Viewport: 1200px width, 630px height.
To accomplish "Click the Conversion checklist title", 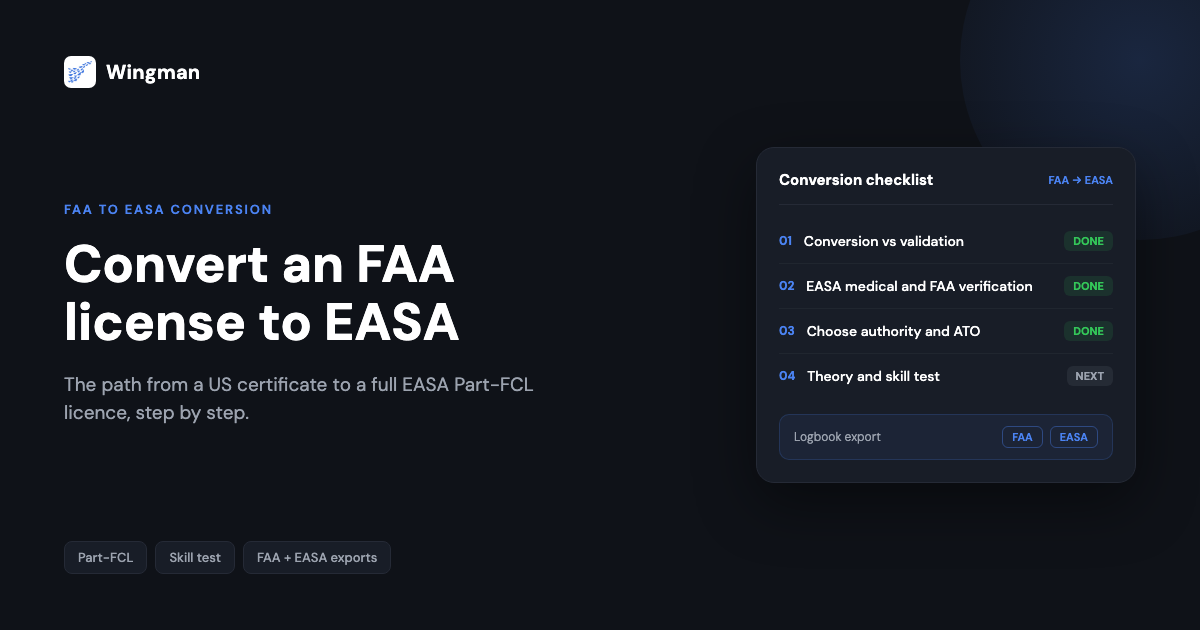I will 856,180.
